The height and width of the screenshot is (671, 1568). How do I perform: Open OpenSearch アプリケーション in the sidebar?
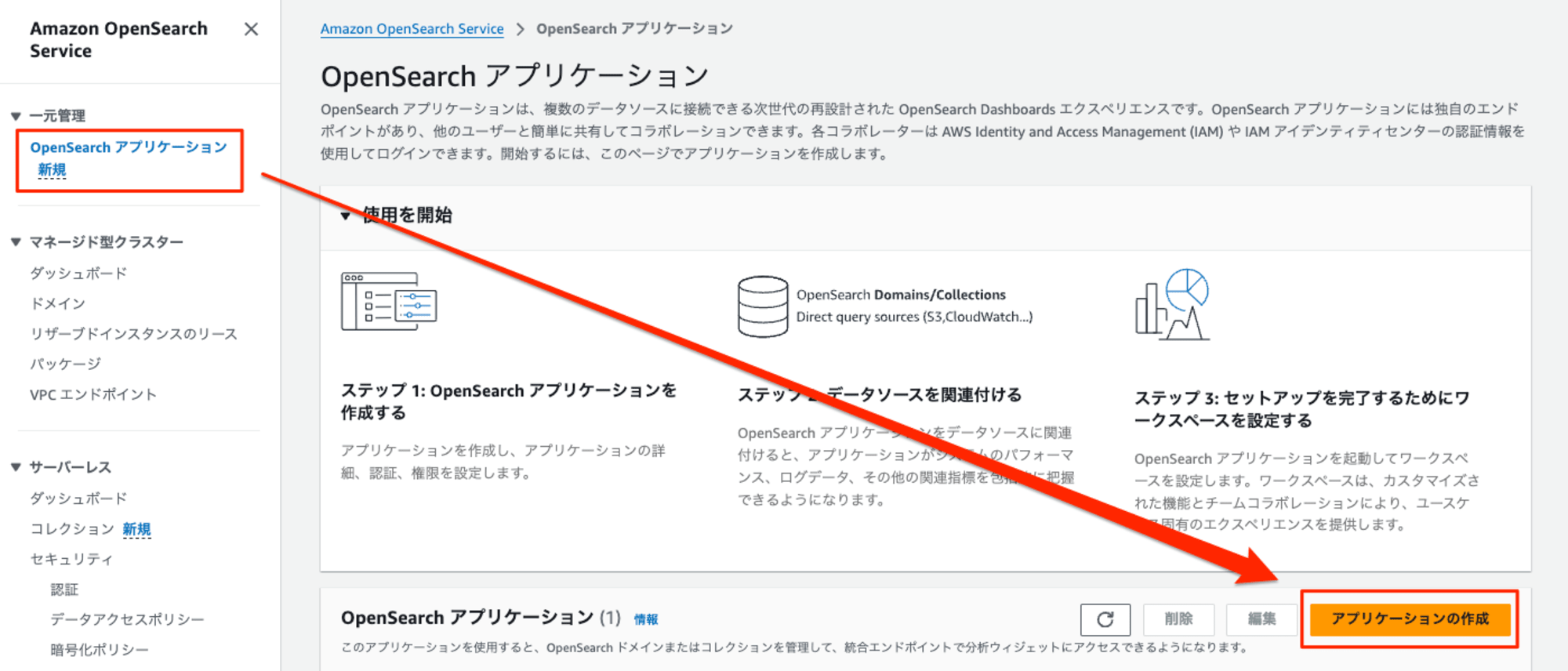(x=129, y=147)
